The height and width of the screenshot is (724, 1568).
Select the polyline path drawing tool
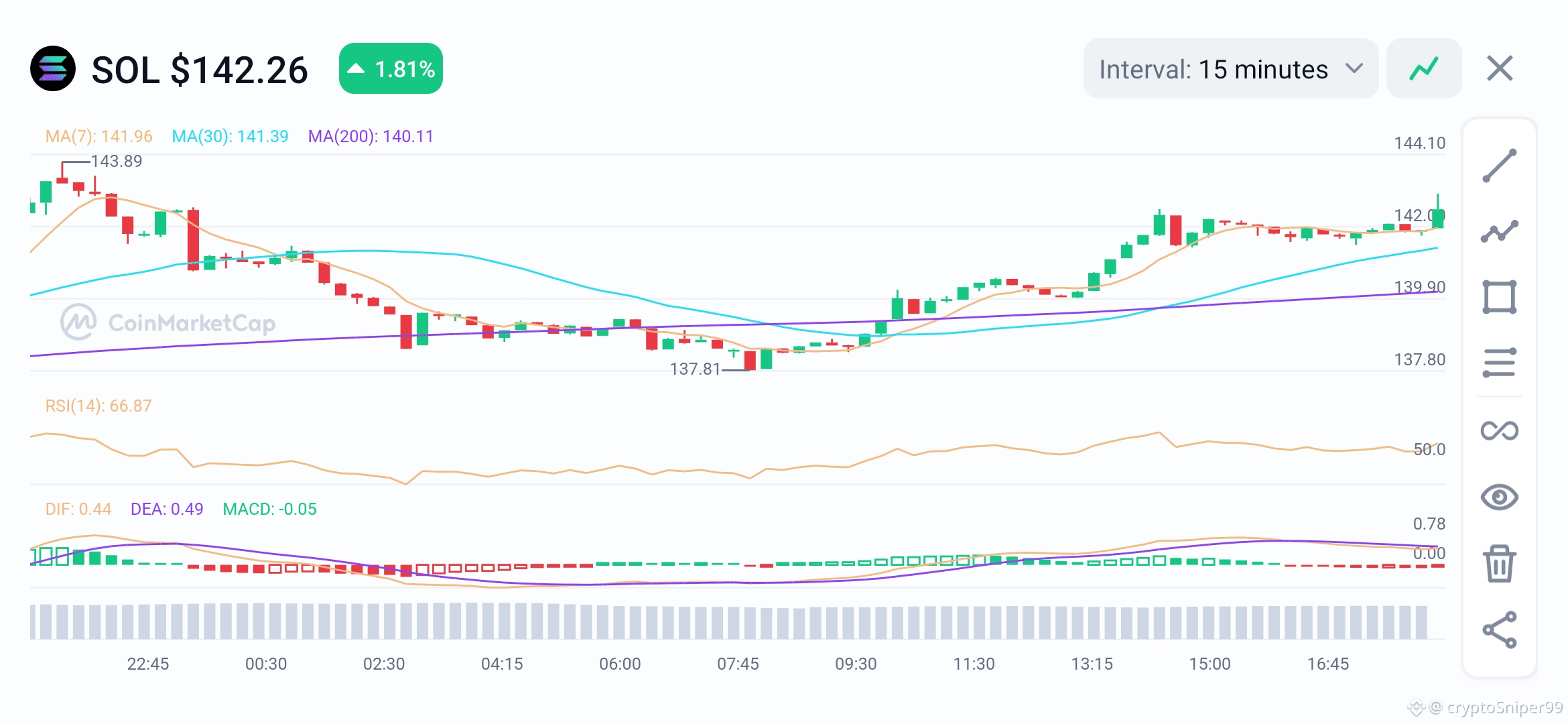click(1499, 231)
